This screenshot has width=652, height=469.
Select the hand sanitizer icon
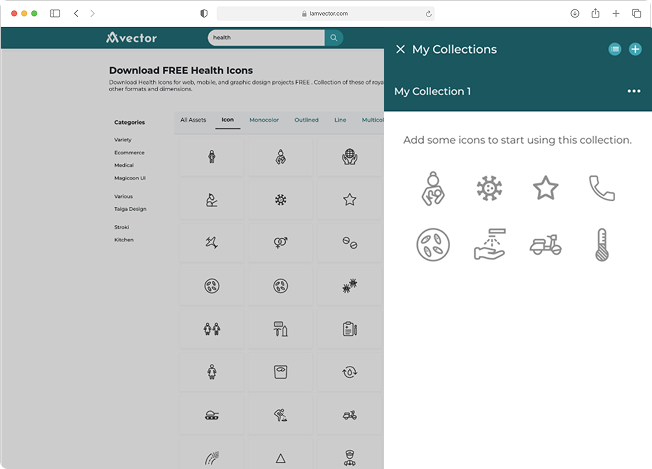coord(489,244)
